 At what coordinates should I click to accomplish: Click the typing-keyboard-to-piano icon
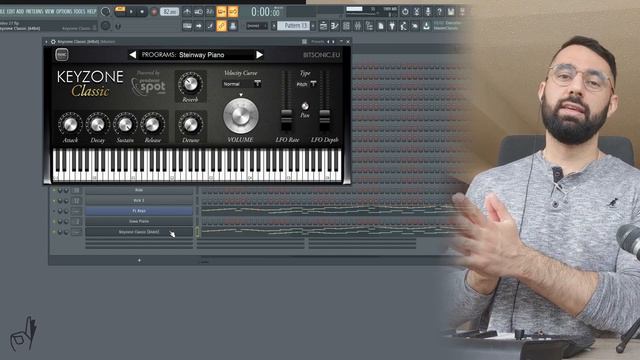coord(187,26)
